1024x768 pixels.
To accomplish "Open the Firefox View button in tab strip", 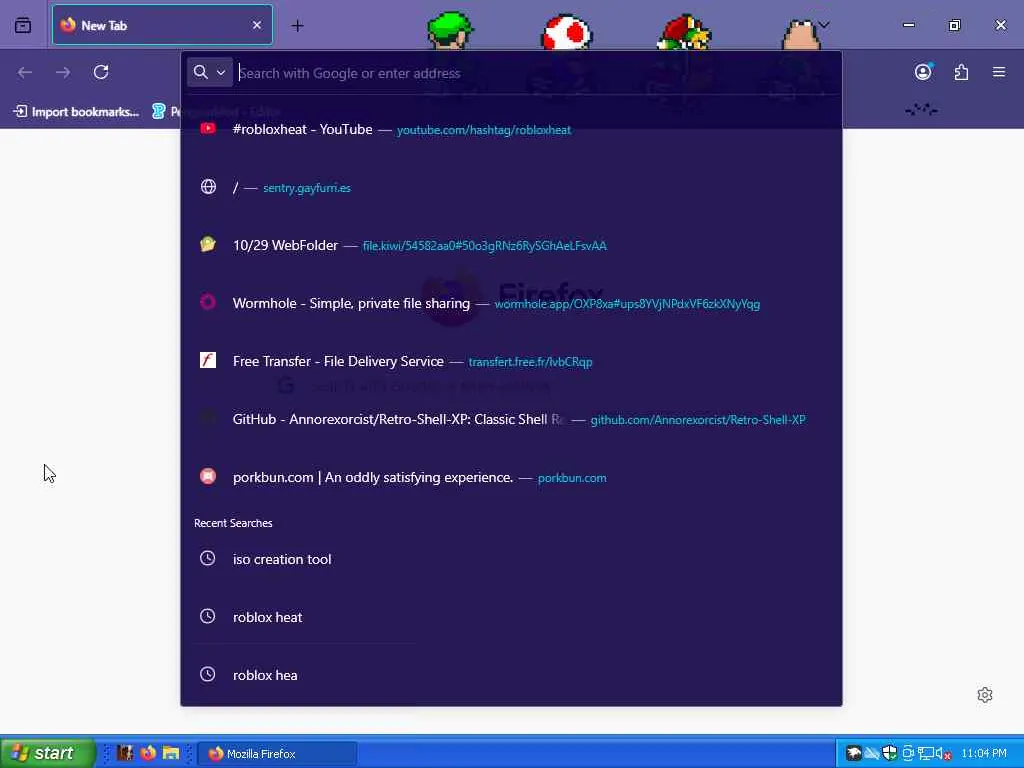I will pyautogui.click(x=23, y=25).
